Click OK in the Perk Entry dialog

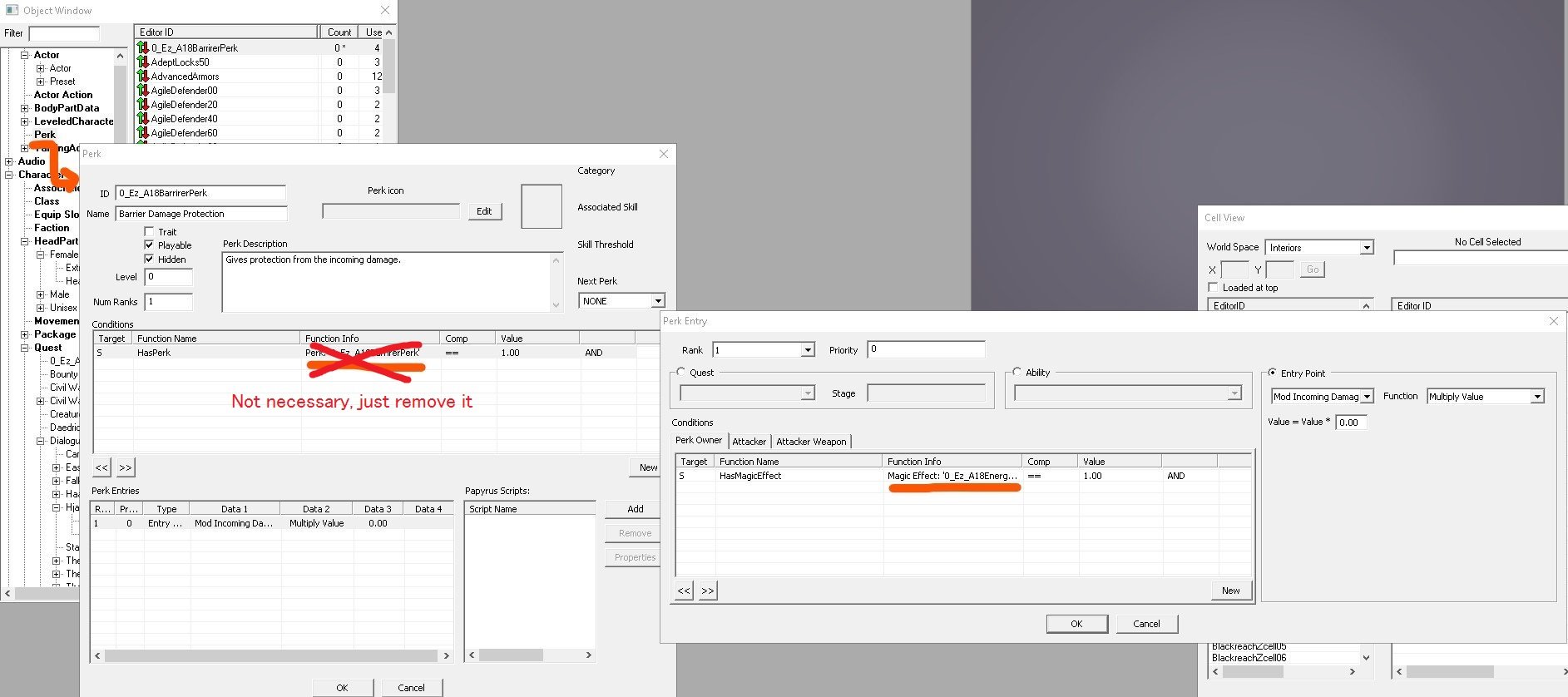(1076, 624)
